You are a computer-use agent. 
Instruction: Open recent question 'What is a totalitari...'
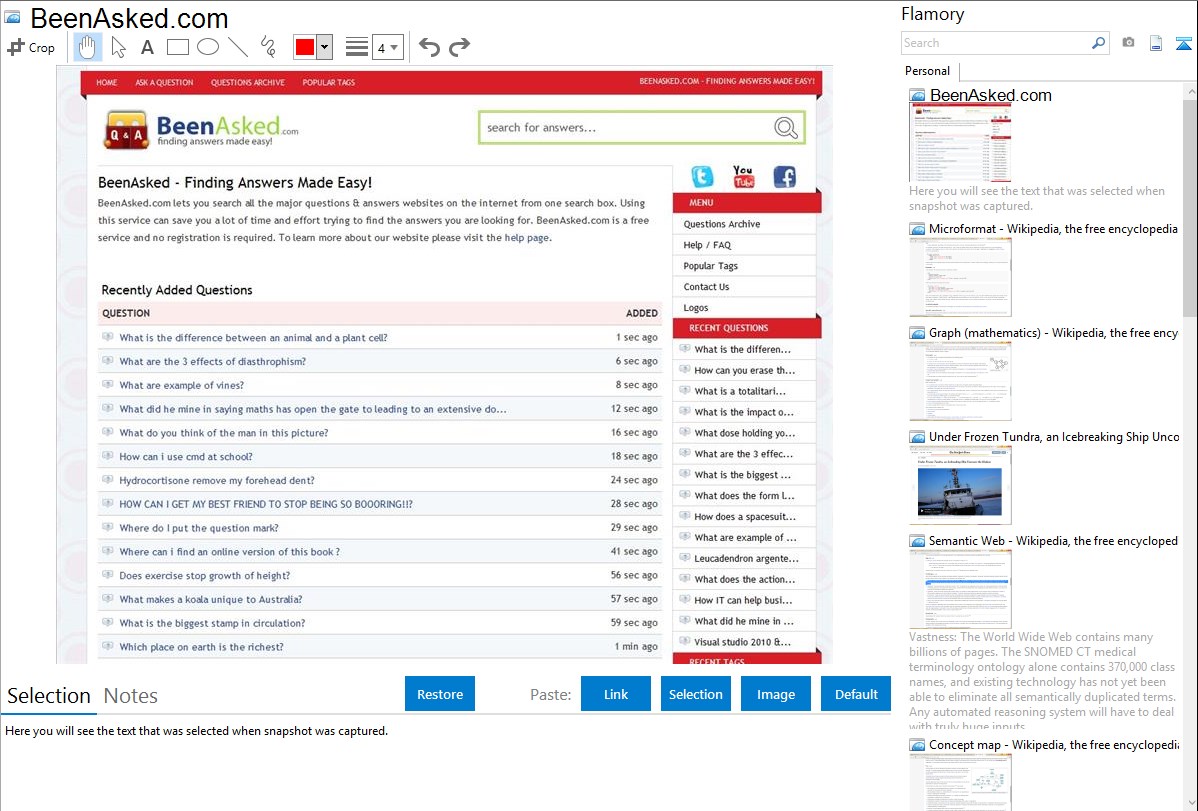(740, 391)
